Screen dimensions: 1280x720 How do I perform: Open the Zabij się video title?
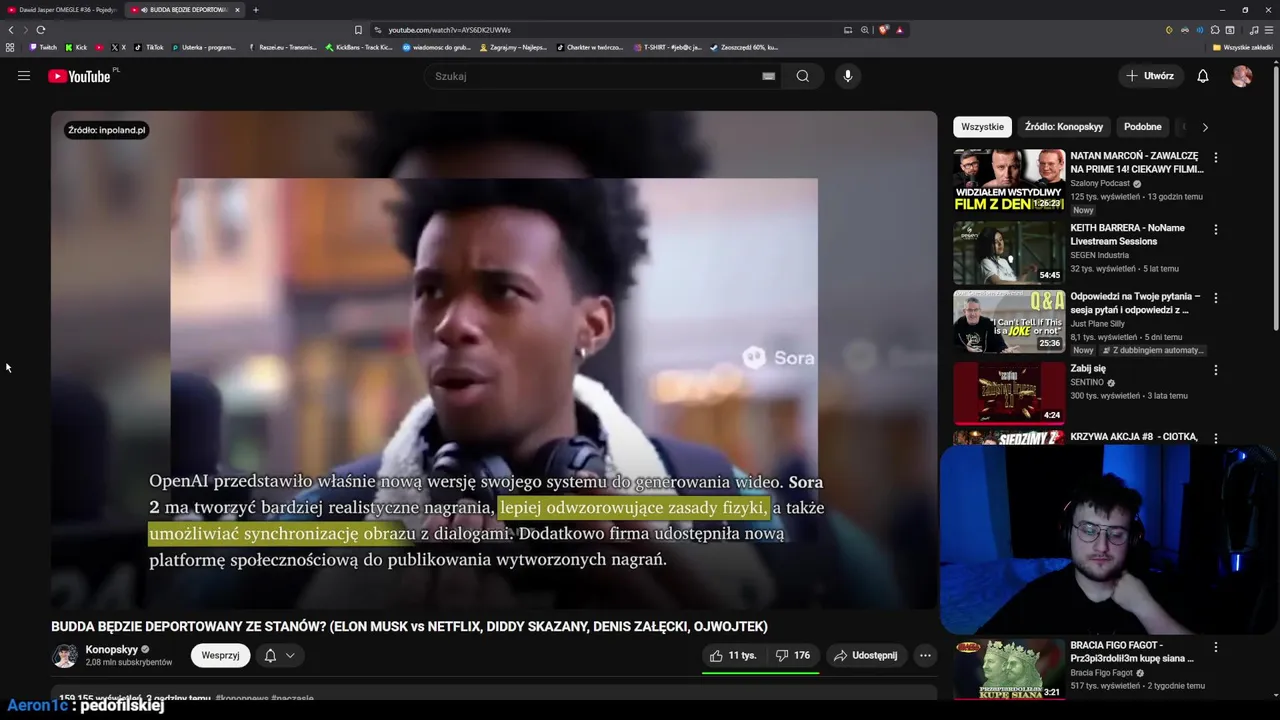pos(1088,369)
